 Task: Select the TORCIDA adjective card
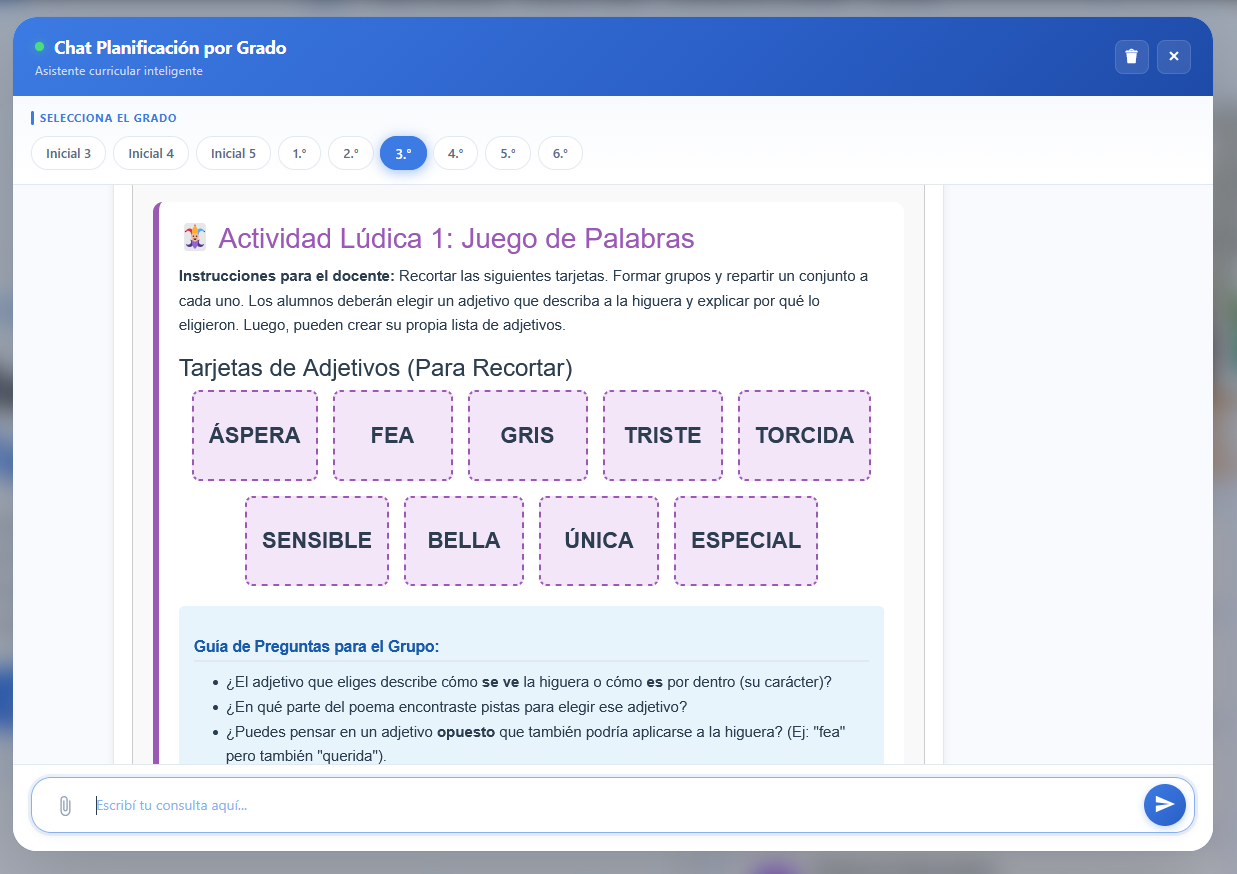[x=804, y=435]
